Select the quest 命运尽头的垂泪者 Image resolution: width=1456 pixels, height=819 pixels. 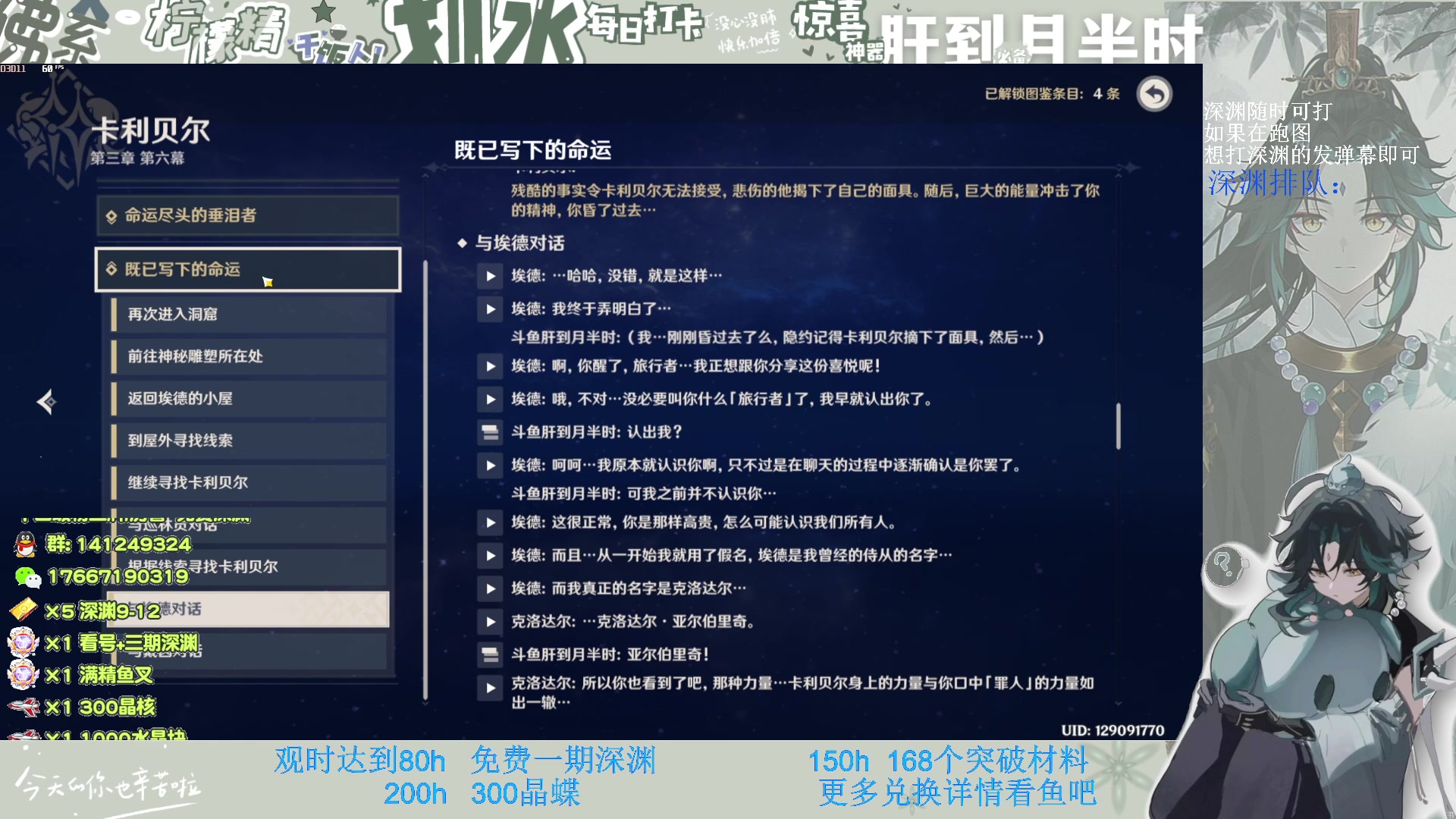pos(248,215)
